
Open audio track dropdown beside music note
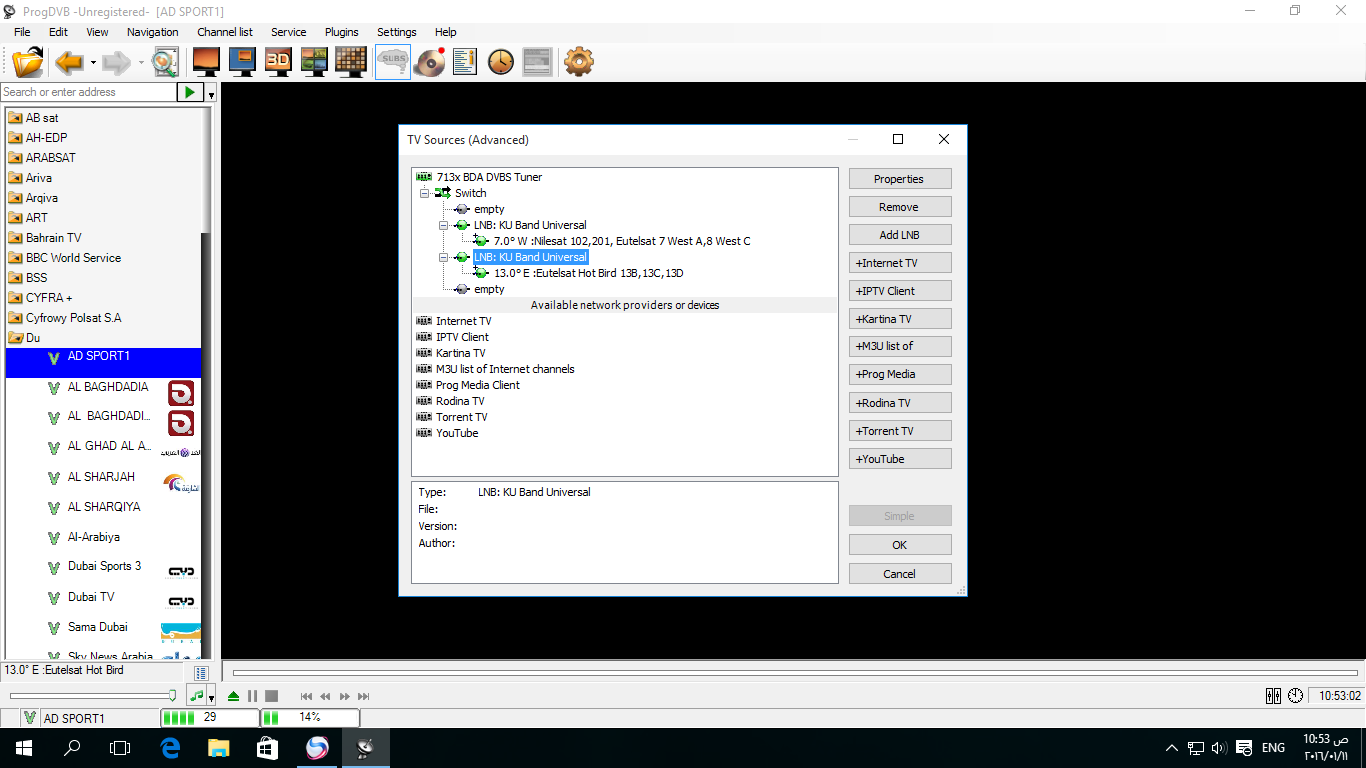pos(211,697)
